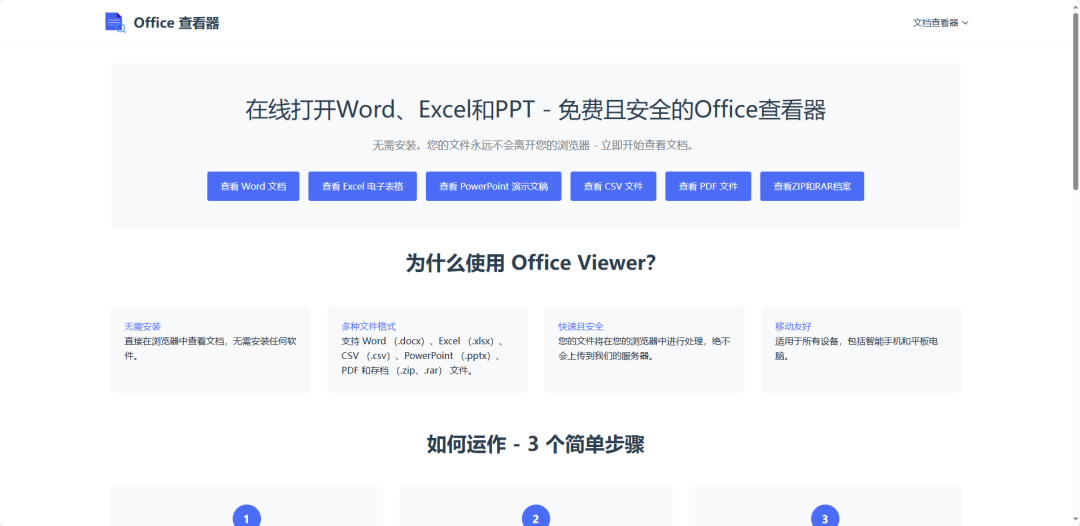Click the 移动友好 card heading
The width and height of the screenshot is (1080, 526).
click(793, 326)
